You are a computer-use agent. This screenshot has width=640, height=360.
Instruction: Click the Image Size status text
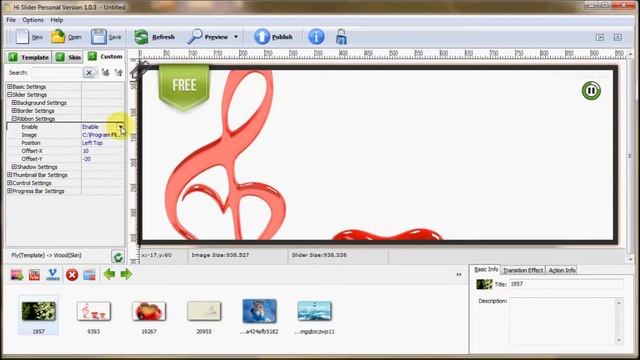click(x=220, y=255)
